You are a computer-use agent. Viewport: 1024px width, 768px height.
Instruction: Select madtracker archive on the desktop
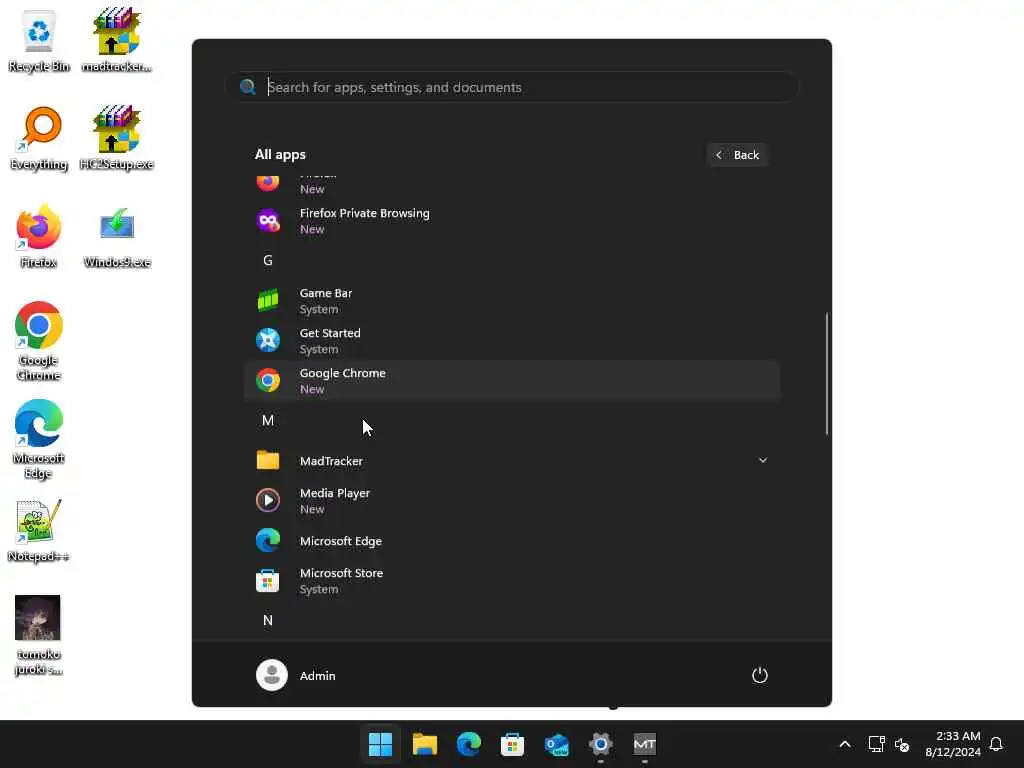click(116, 40)
